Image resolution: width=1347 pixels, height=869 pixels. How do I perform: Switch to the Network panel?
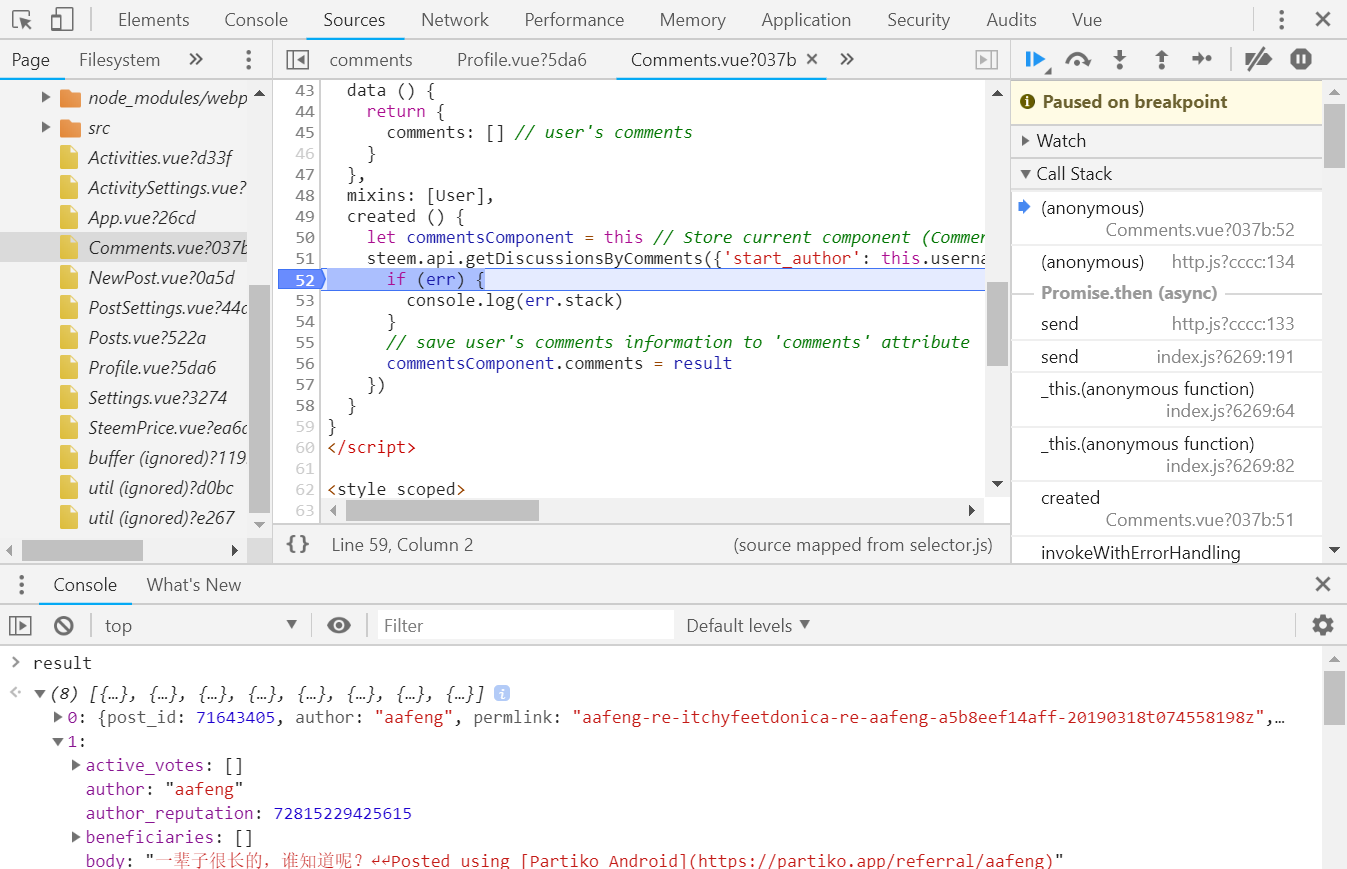tap(455, 20)
